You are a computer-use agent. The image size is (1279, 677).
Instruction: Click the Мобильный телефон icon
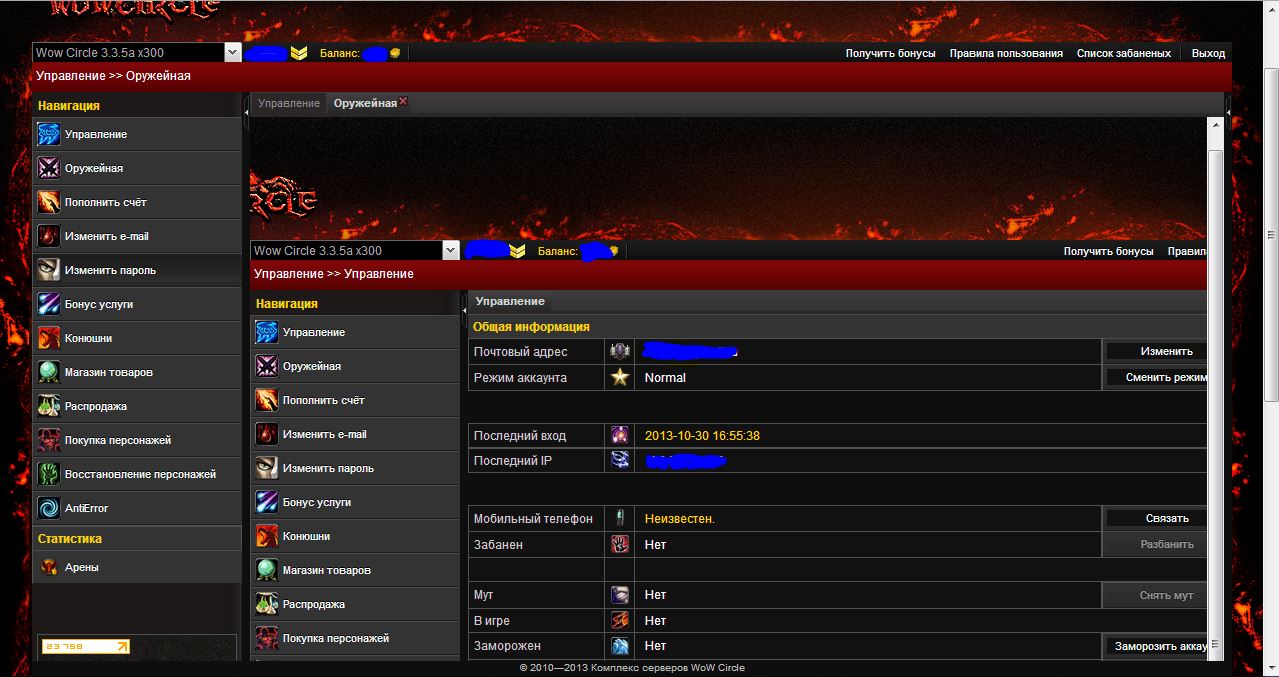click(x=620, y=518)
